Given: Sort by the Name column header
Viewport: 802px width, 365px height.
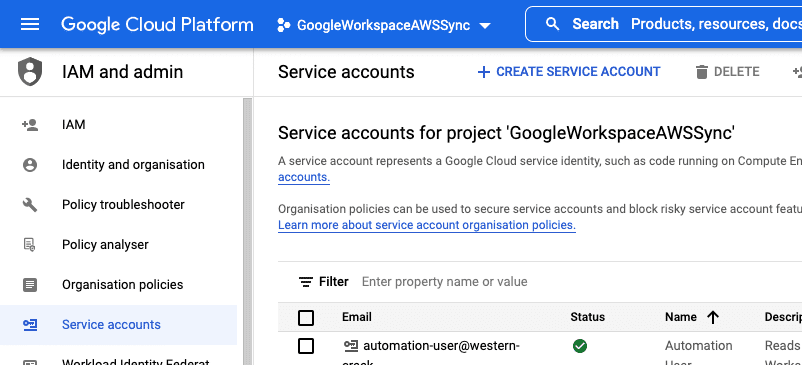Looking at the screenshot, I should tap(681, 317).
